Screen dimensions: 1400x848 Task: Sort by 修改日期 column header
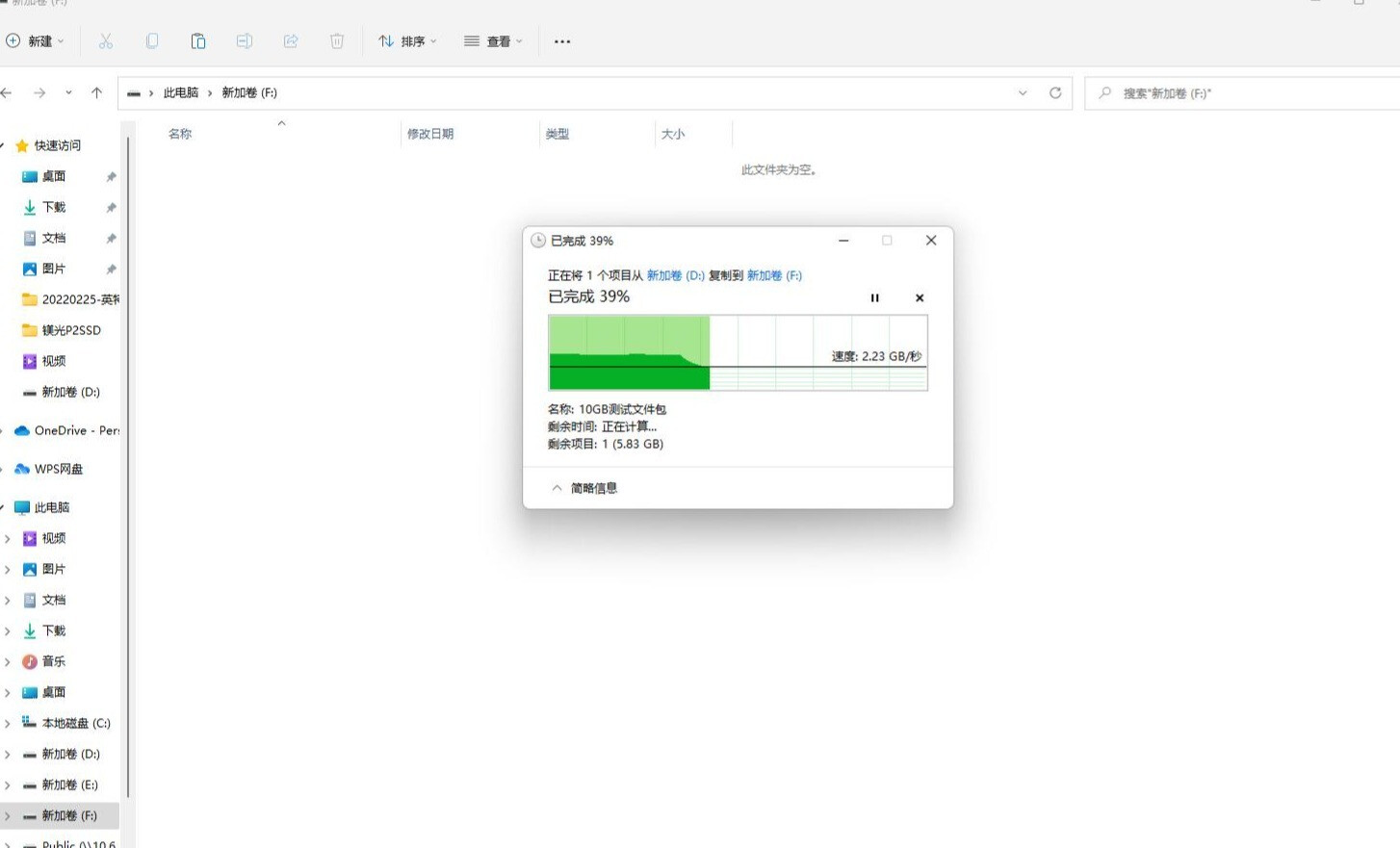tap(429, 134)
